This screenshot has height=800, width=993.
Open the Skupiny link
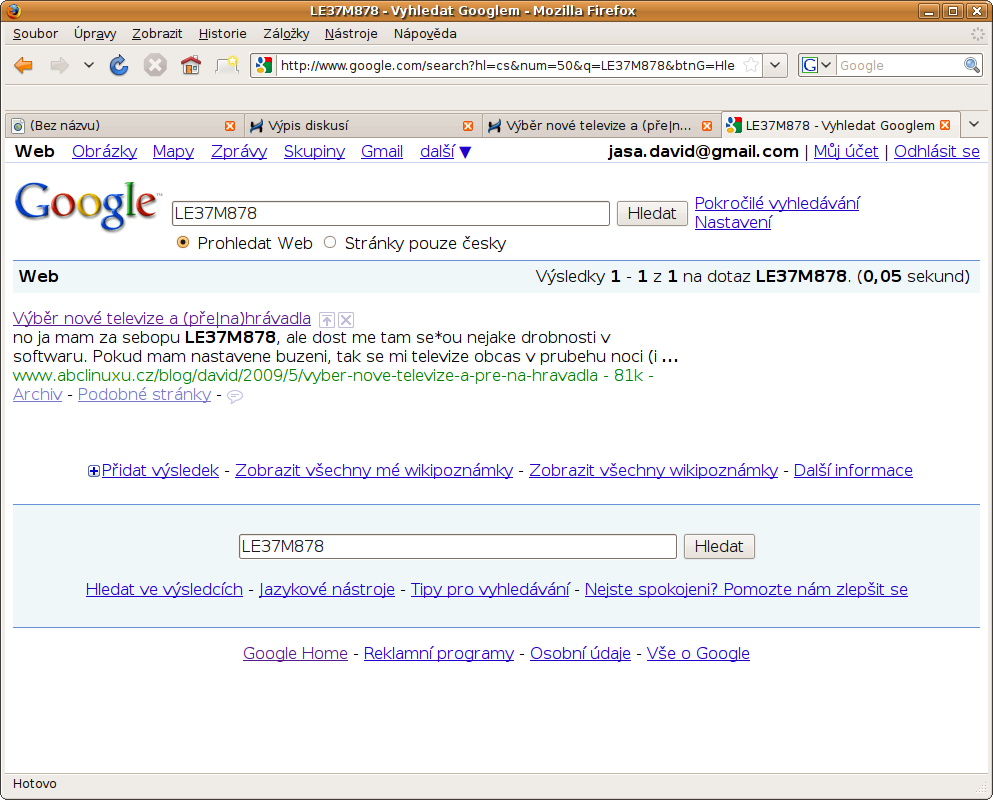[314, 151]
